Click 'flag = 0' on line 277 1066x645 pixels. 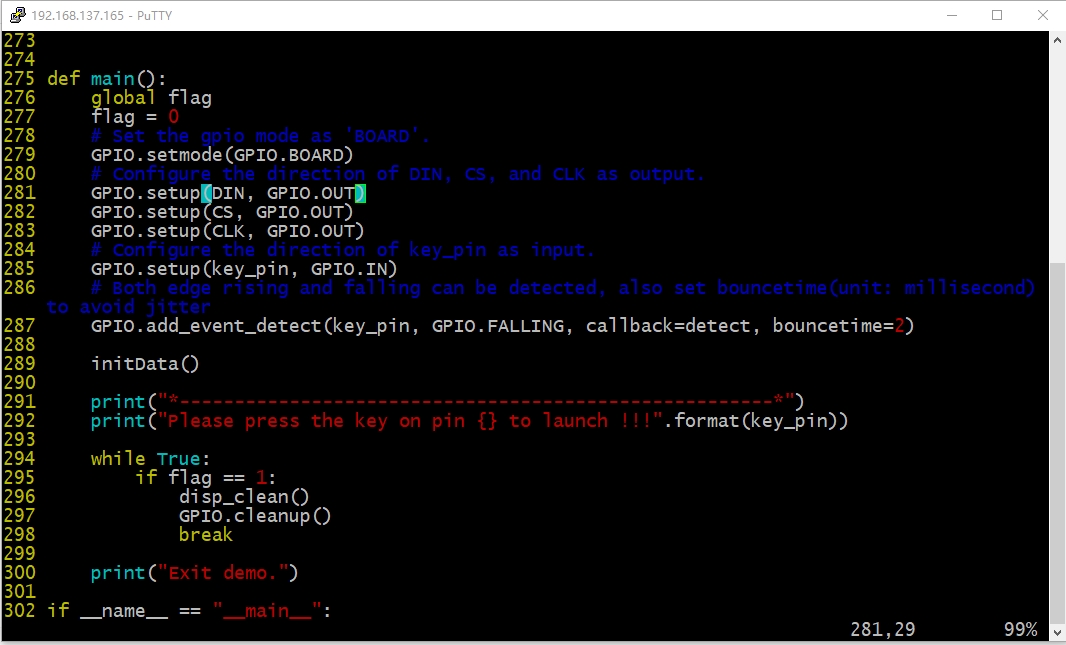tap(135, 117)
